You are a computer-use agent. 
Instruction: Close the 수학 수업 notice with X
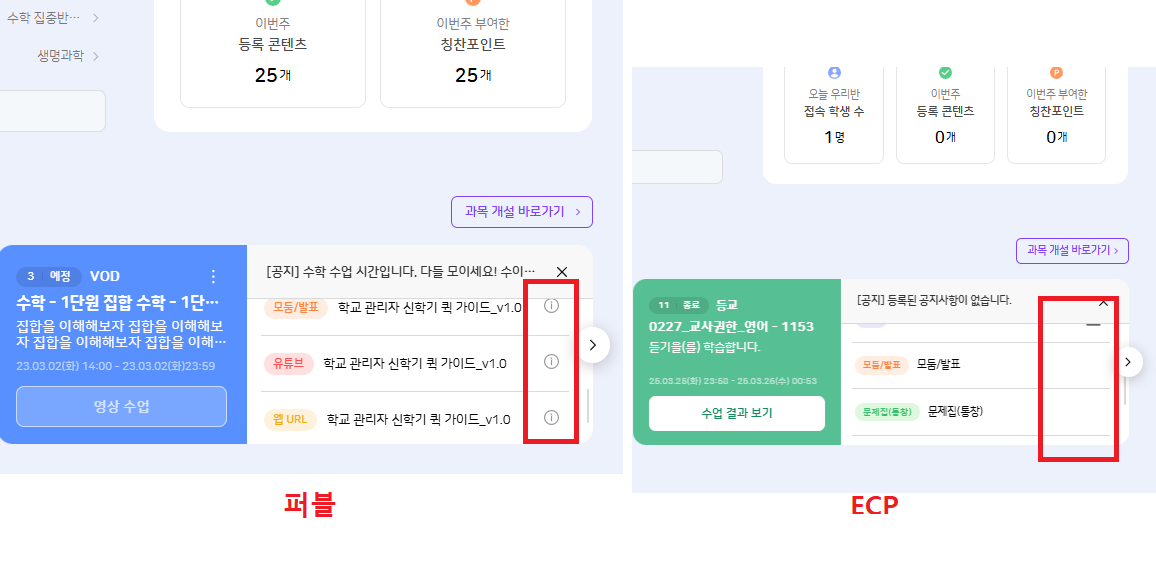click(562, 271)
